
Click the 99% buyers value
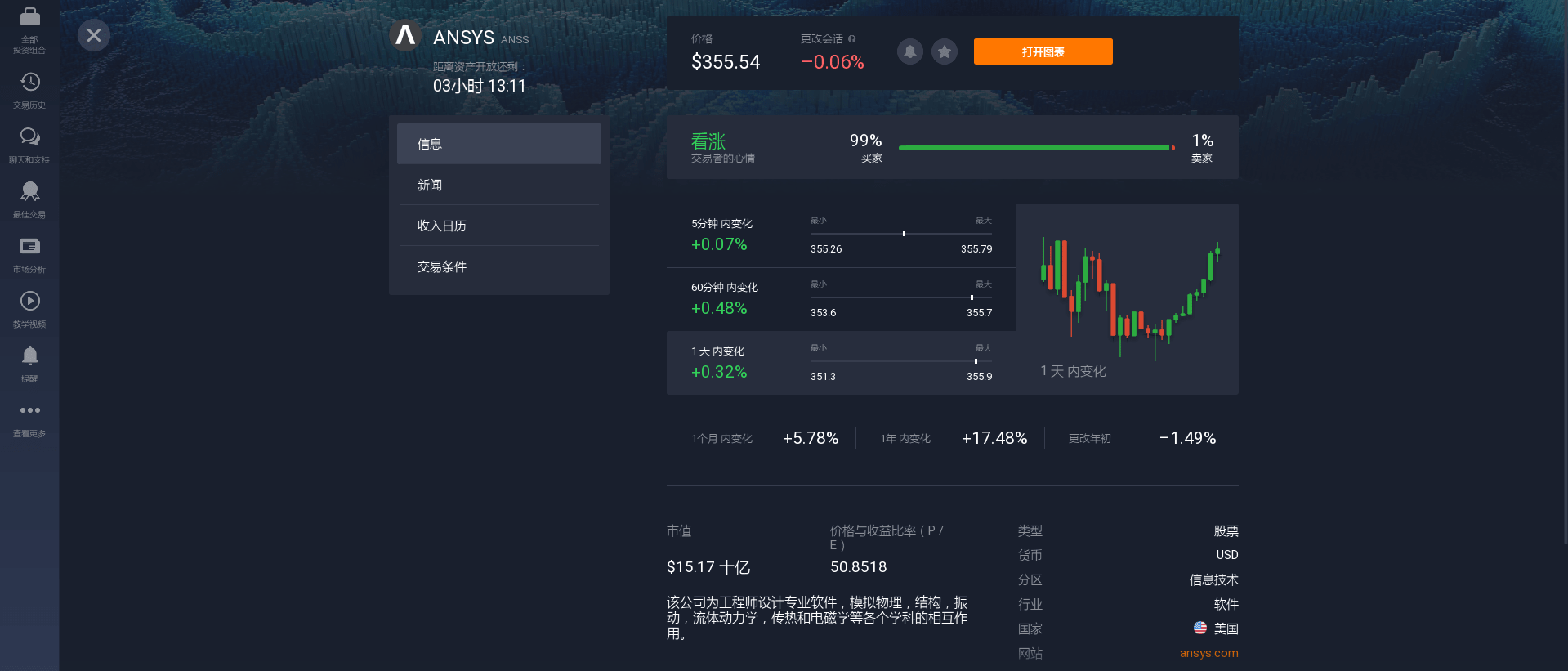click(865, 141)
